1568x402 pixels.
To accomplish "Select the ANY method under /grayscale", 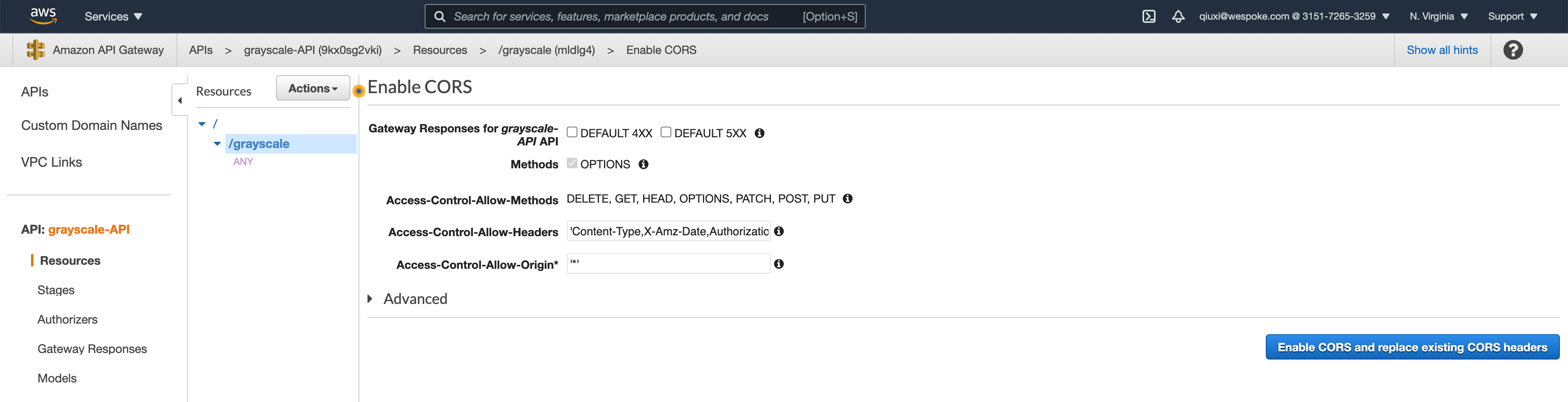I will tap(243, 161).
